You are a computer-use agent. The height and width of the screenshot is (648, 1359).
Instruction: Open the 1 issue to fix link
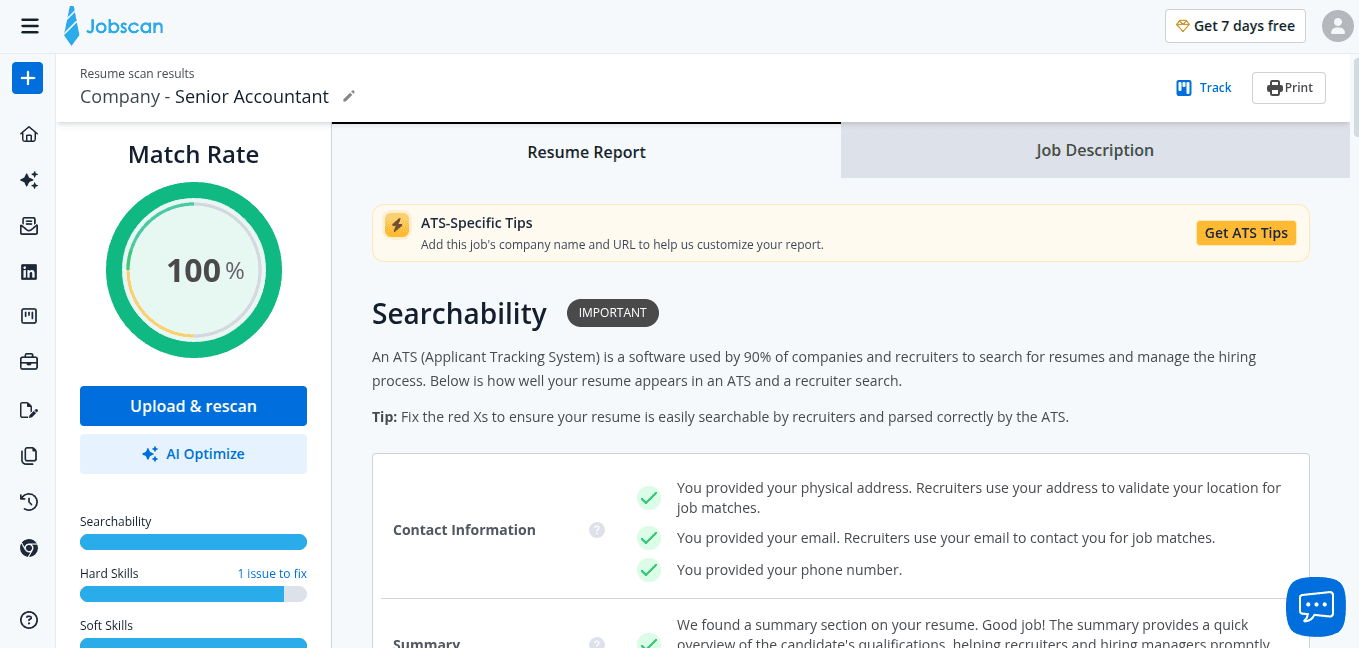click(272, 574)
